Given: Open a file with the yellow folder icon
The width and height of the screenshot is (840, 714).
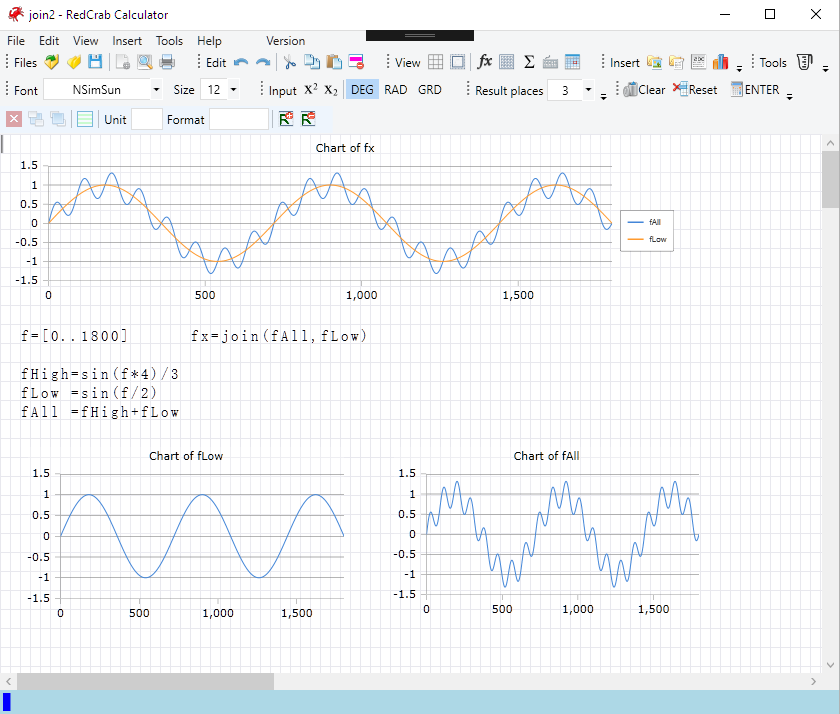Looking at the screenshot, I should coord(74,62).
